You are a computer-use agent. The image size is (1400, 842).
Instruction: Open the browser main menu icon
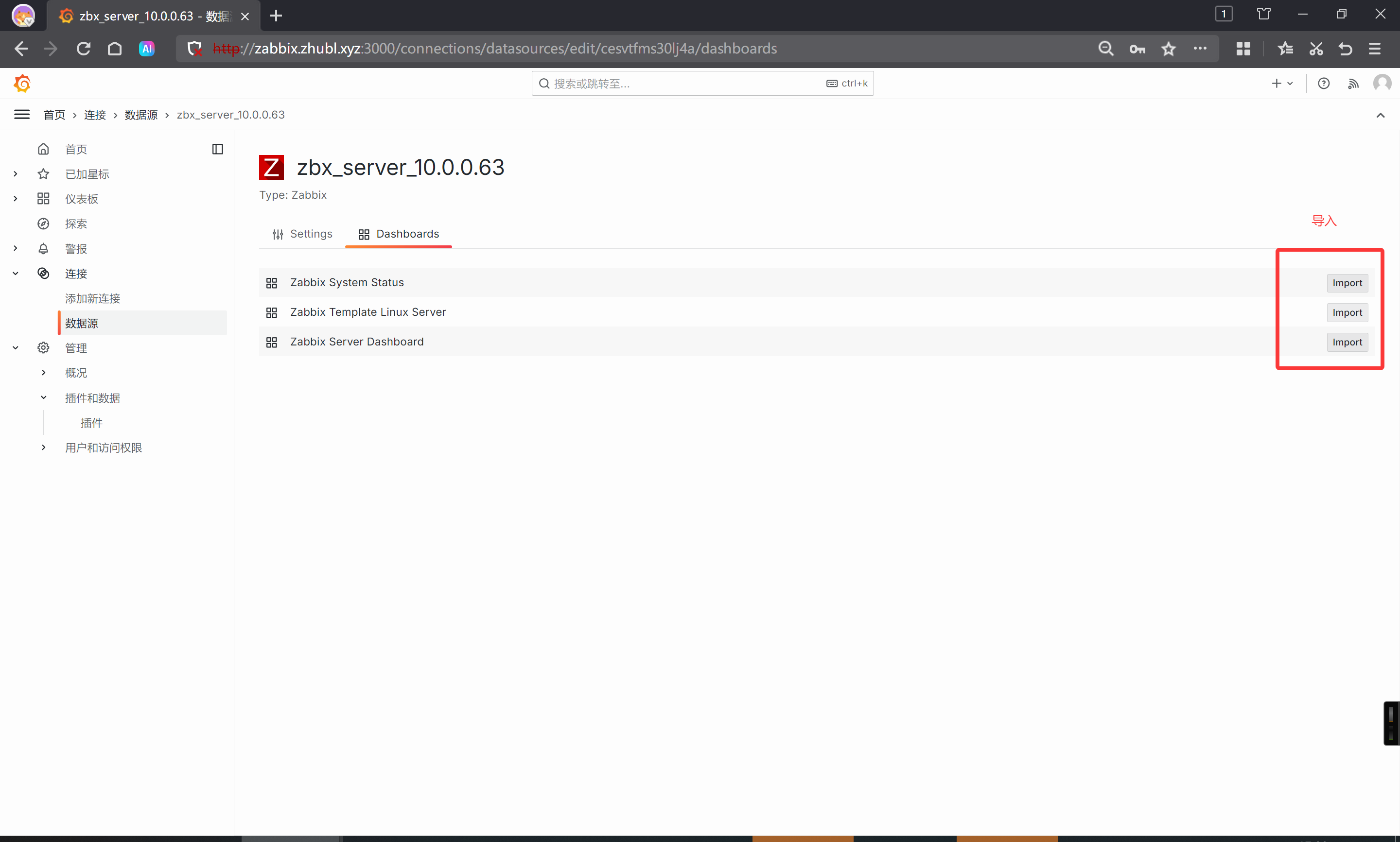1374,49
